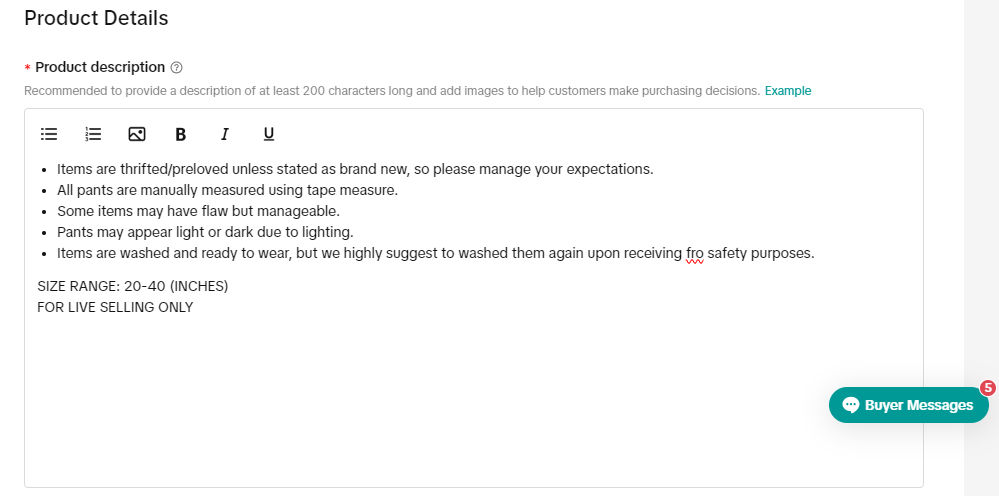
Task: Toggle bulleted list formatting
Action: 49,134
